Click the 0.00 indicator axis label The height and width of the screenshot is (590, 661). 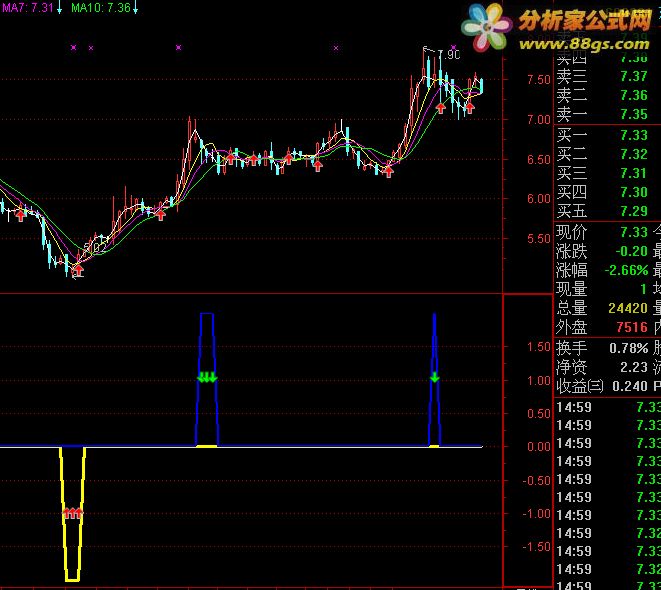[x=539, y=446]
